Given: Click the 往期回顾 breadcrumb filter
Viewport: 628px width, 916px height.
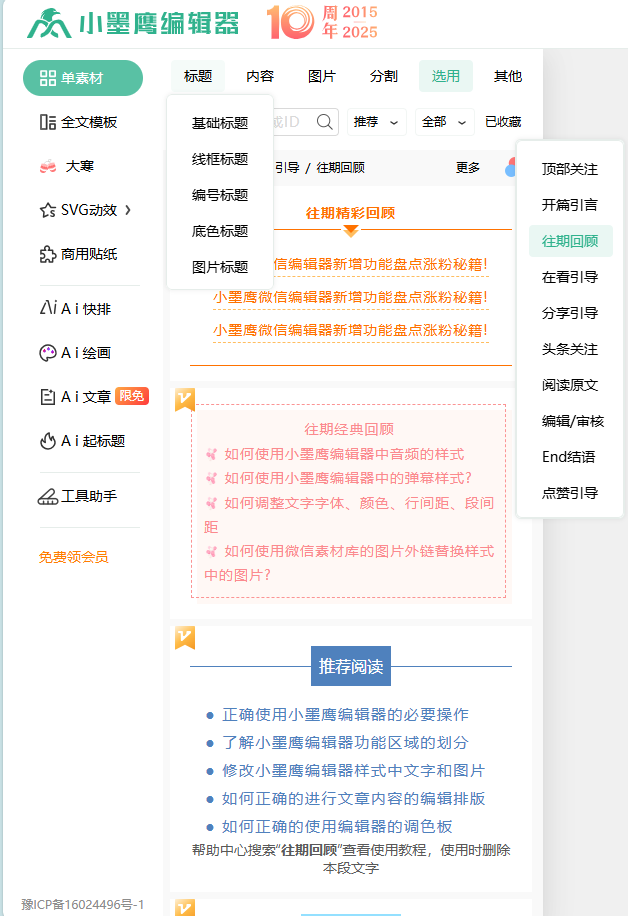Looking at the screenshot, I should pos(341,168).
